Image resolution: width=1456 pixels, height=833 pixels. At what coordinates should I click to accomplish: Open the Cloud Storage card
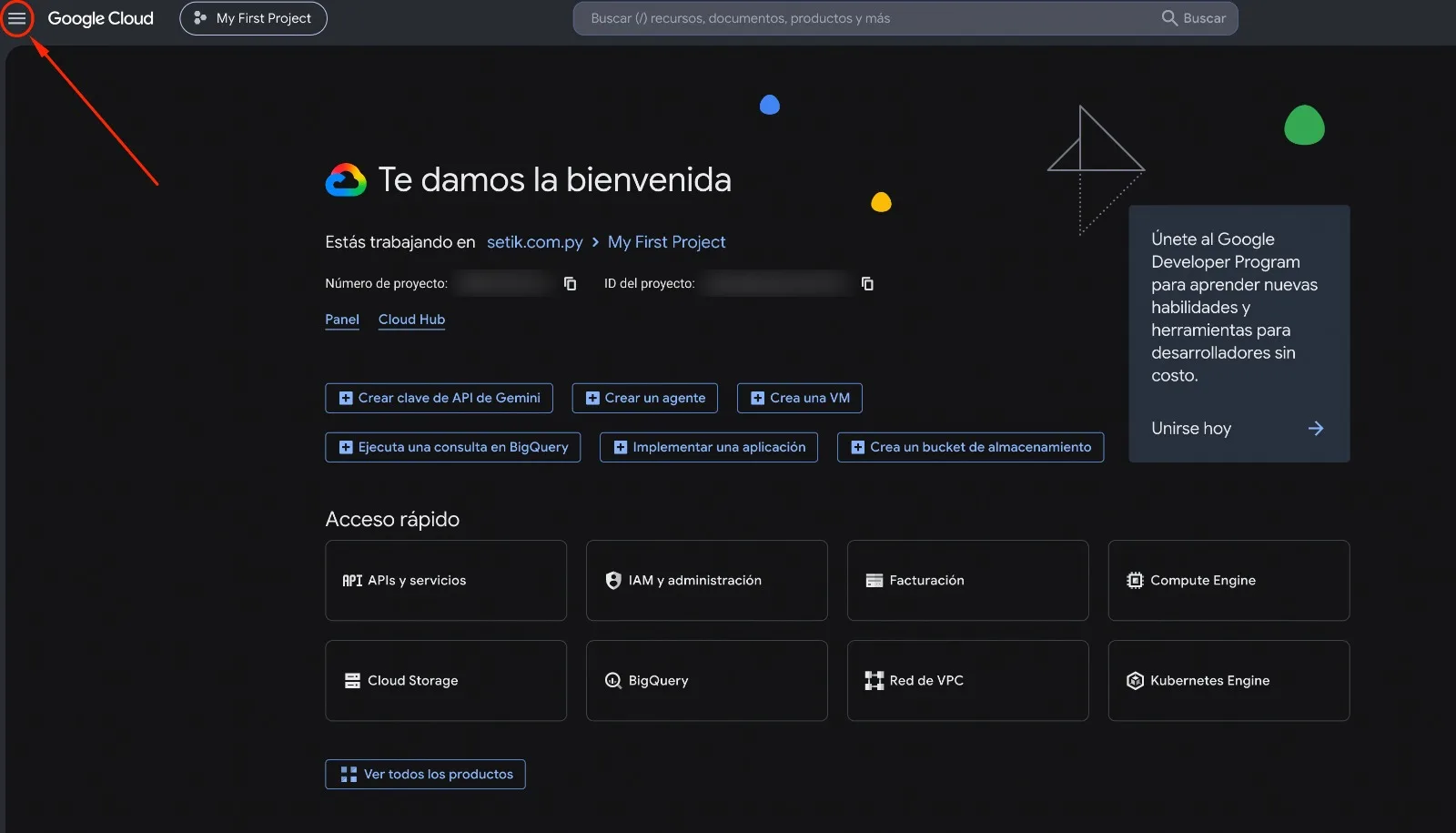coord(446,681)
